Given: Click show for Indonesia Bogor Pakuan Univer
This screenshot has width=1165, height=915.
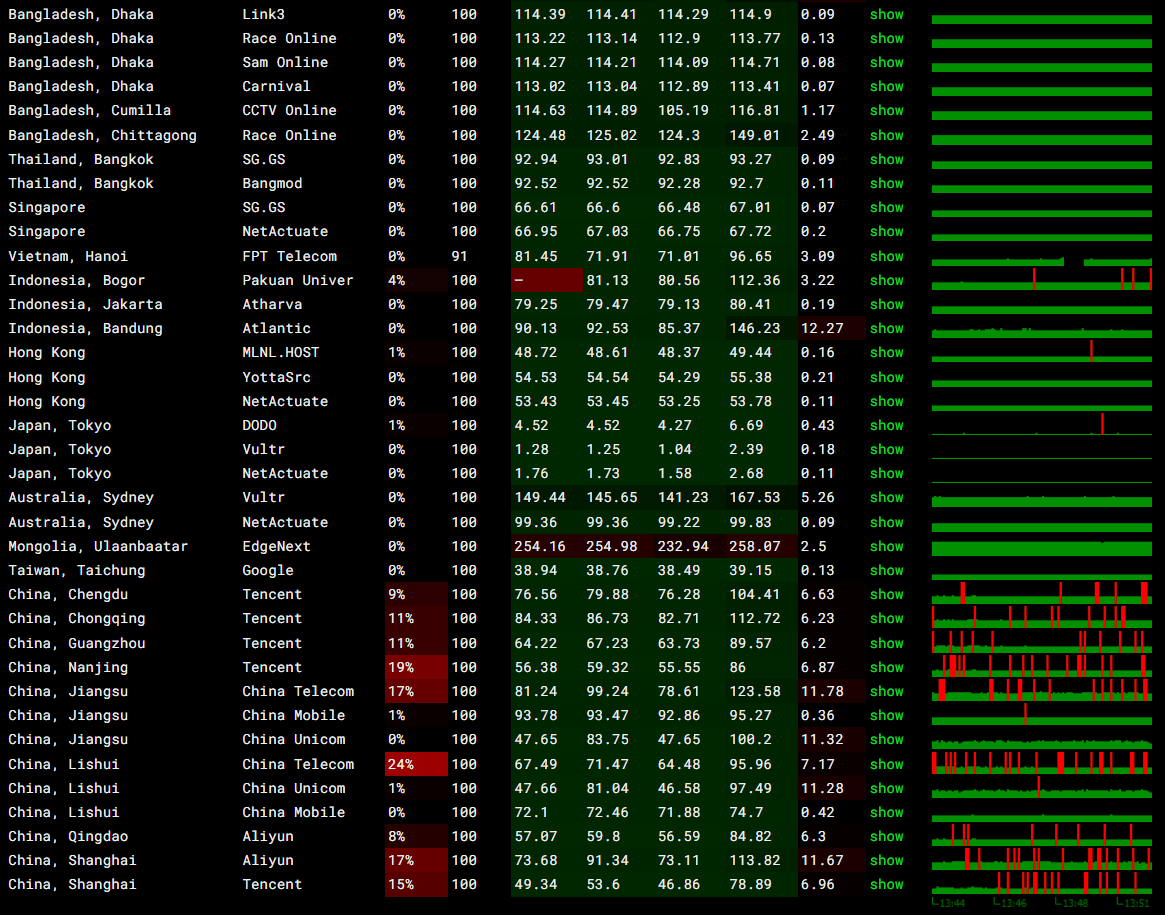Looking at the screenshot, I should click(886, 280).
